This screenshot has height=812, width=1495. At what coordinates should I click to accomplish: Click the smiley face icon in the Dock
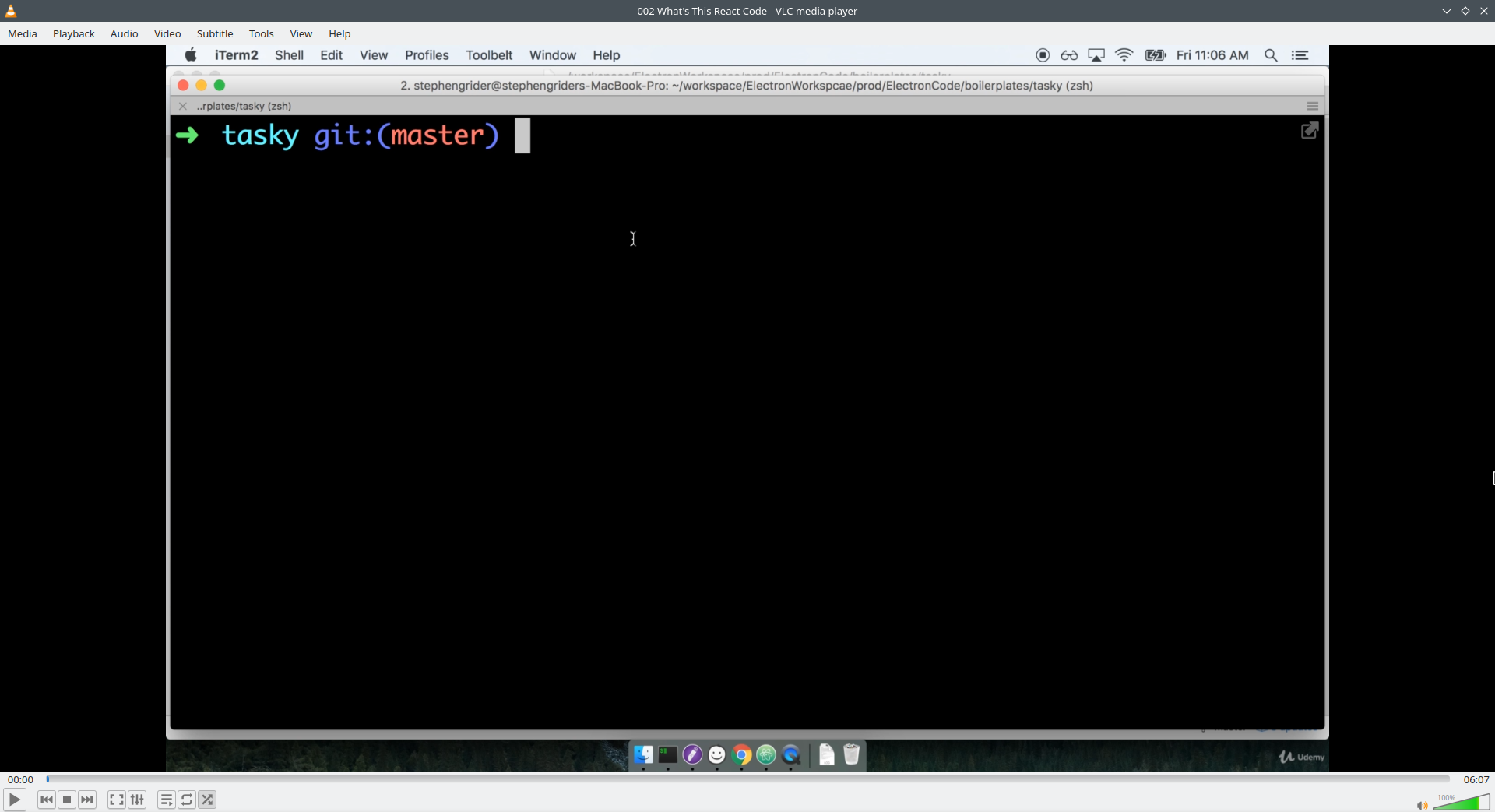coord(717,754)
